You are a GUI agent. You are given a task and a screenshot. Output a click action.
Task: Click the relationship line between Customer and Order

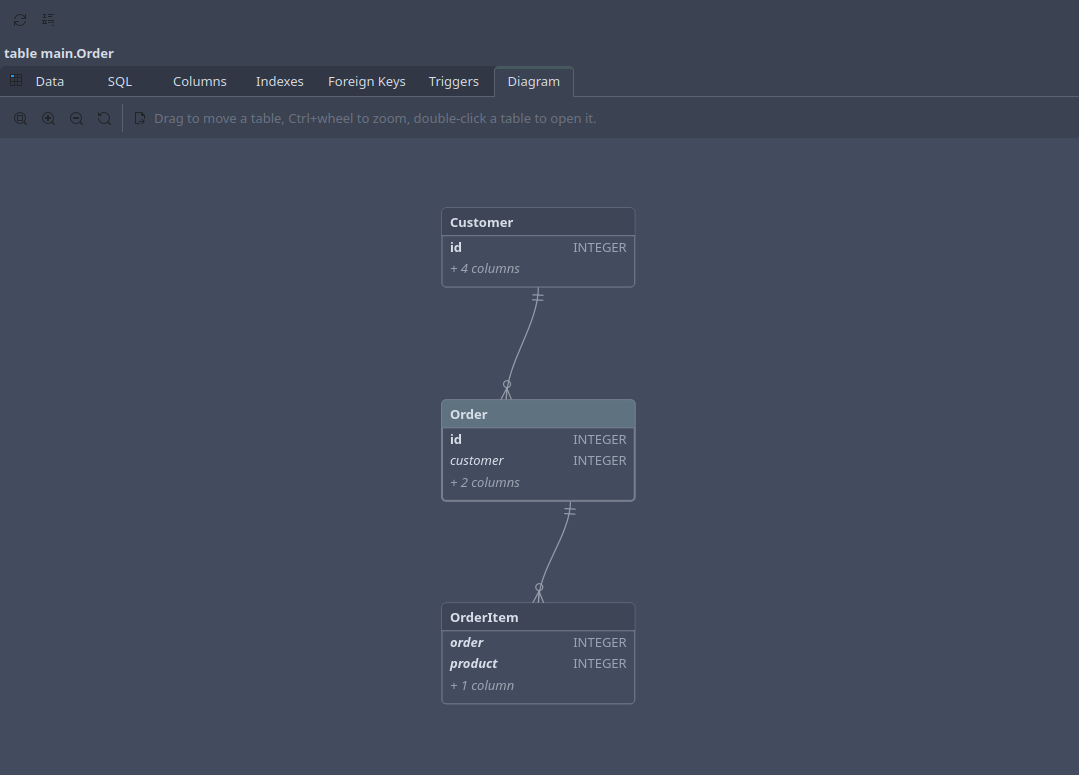[x=524, y=341]
